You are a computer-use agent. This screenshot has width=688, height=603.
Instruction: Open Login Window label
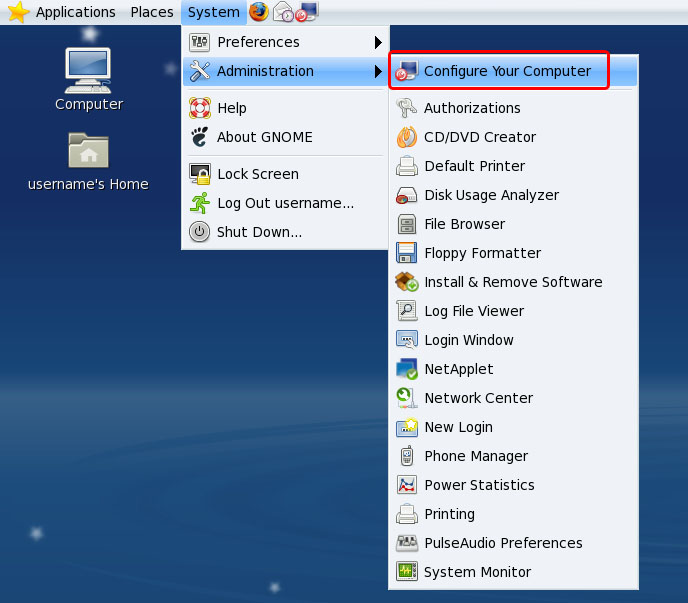[x=469, y=340]
